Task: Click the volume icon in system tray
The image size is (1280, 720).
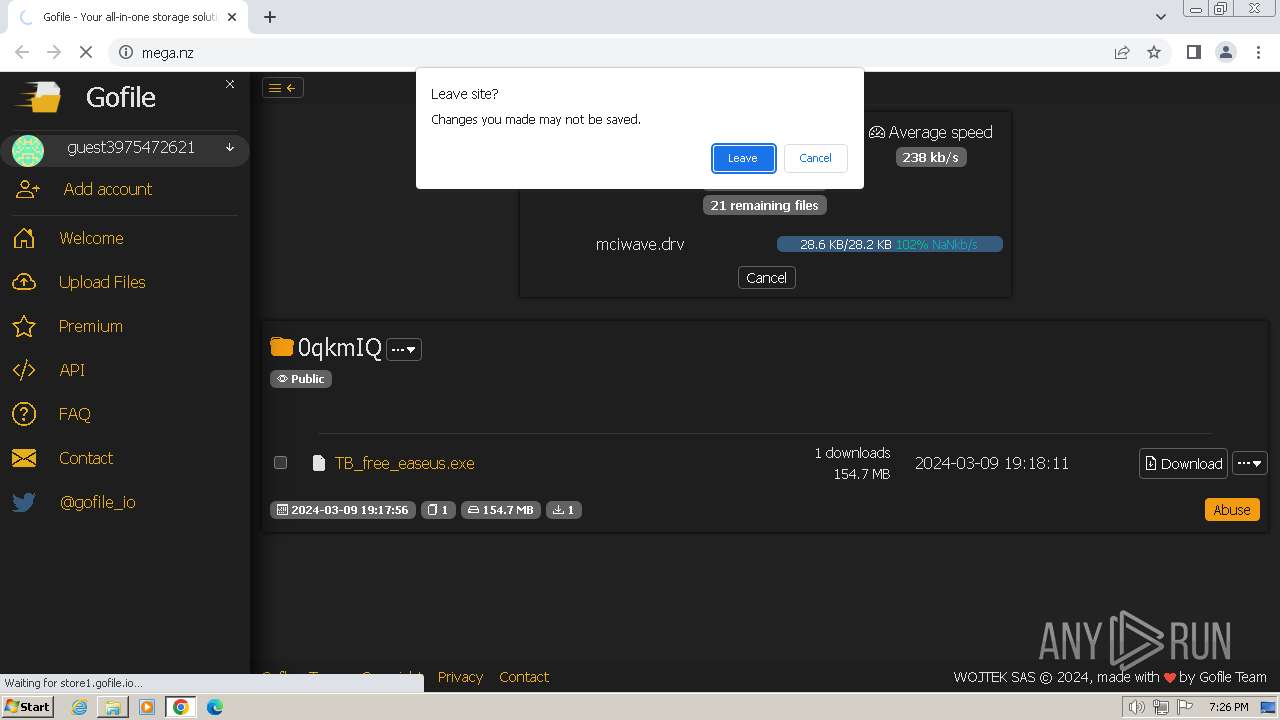Action: 1137,707
